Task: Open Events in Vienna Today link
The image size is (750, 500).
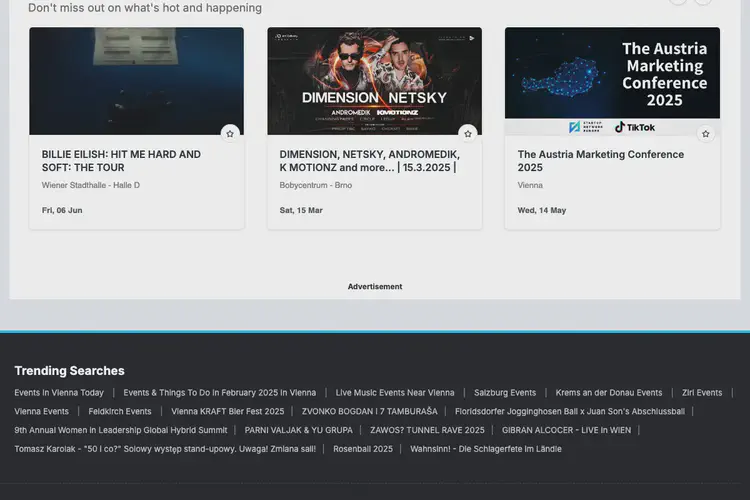Action: (59, 393)
